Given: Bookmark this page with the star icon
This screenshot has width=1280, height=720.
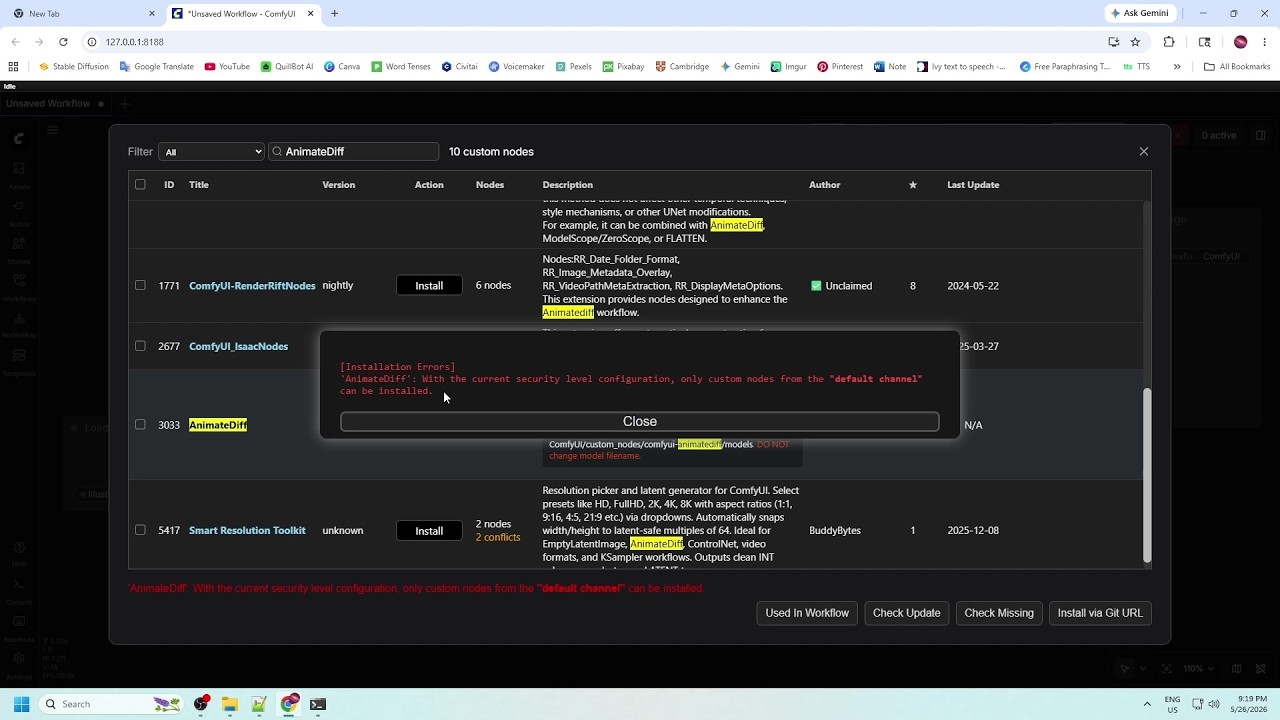Looking at the screenshot, I should 1135,42.
